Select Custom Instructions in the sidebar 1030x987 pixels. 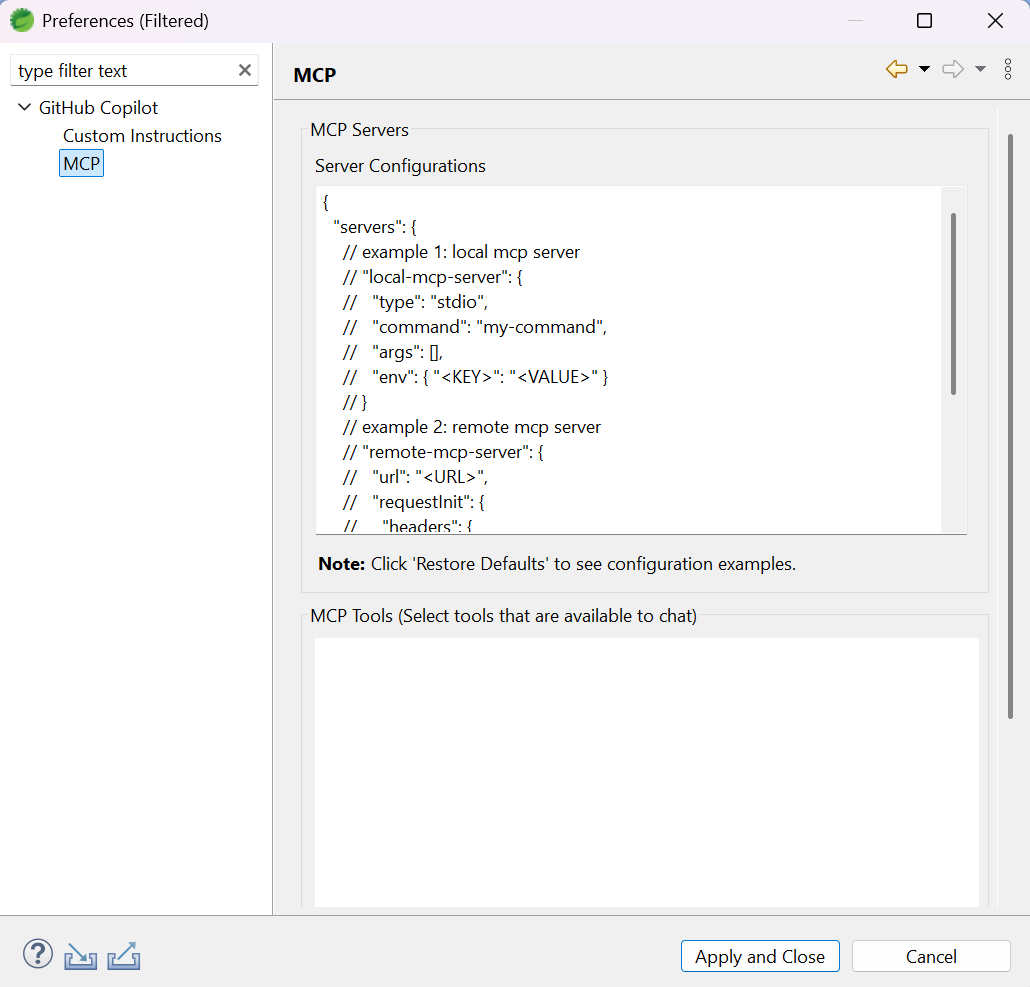[x=142, y=136]
